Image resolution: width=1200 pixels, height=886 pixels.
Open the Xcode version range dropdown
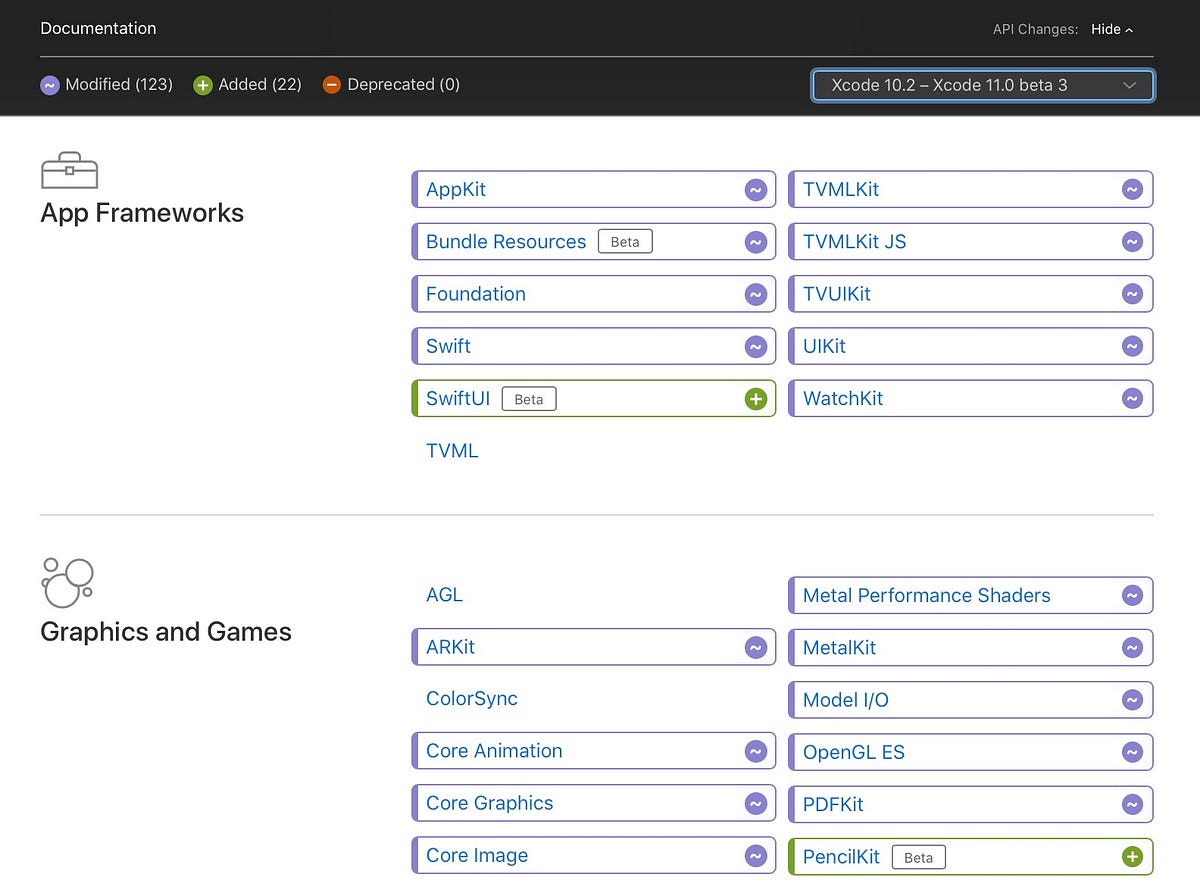(x=983, y=85)
